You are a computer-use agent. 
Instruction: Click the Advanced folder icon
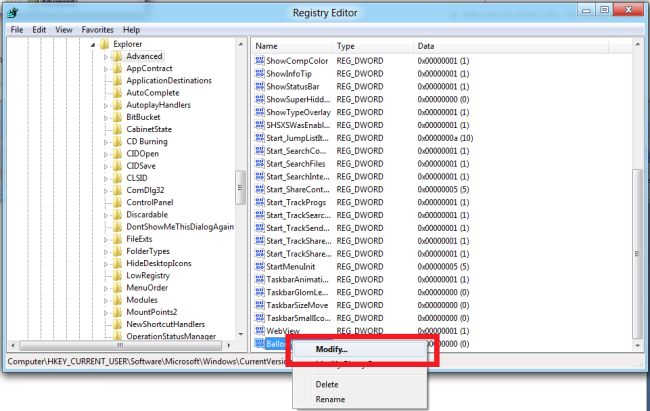pyautogui.click(x=118, y=56)
